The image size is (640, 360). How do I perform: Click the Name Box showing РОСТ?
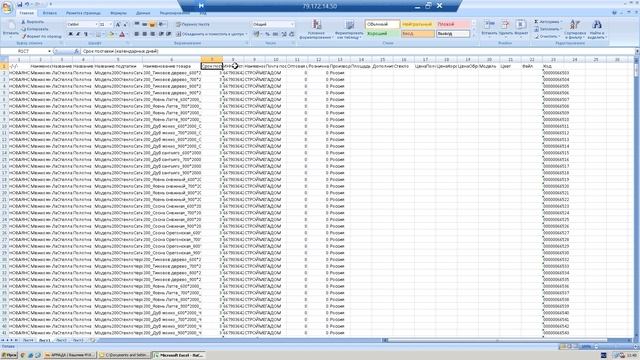(x=26, y=51)
